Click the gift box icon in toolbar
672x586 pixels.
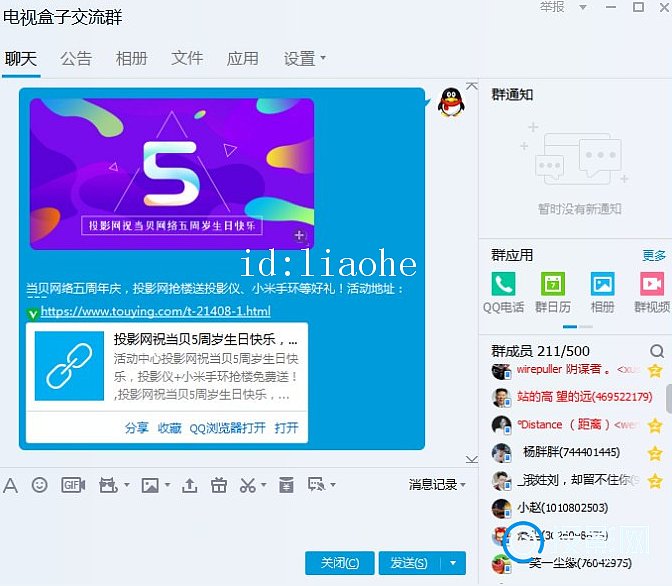pyautogui.click(x=219, y=485)
